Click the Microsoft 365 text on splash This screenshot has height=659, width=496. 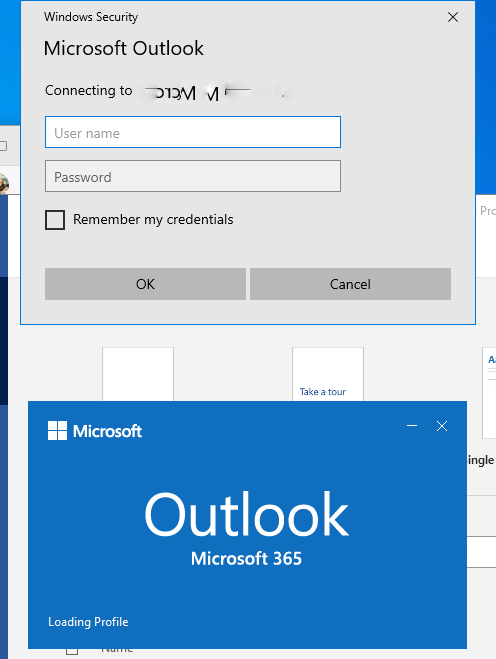(246, 559)
